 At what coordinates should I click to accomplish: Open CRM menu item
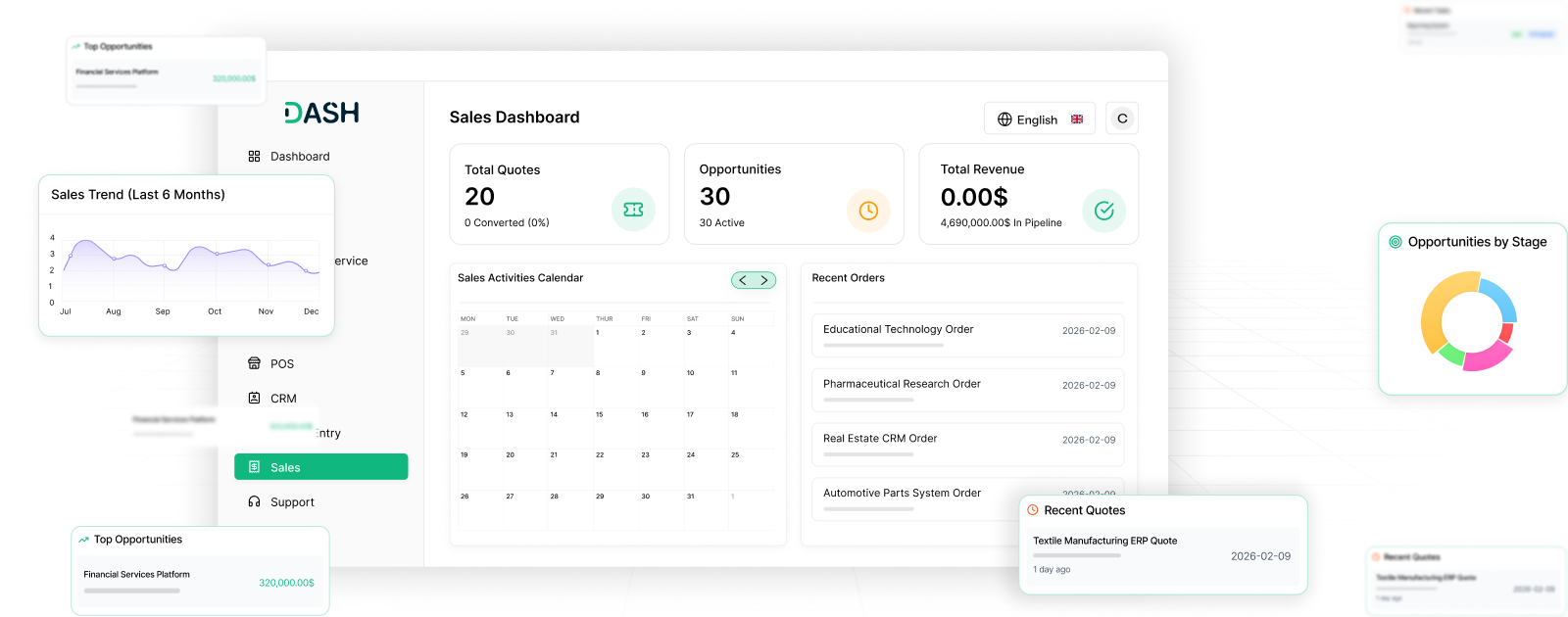click(x=283, y=399)
